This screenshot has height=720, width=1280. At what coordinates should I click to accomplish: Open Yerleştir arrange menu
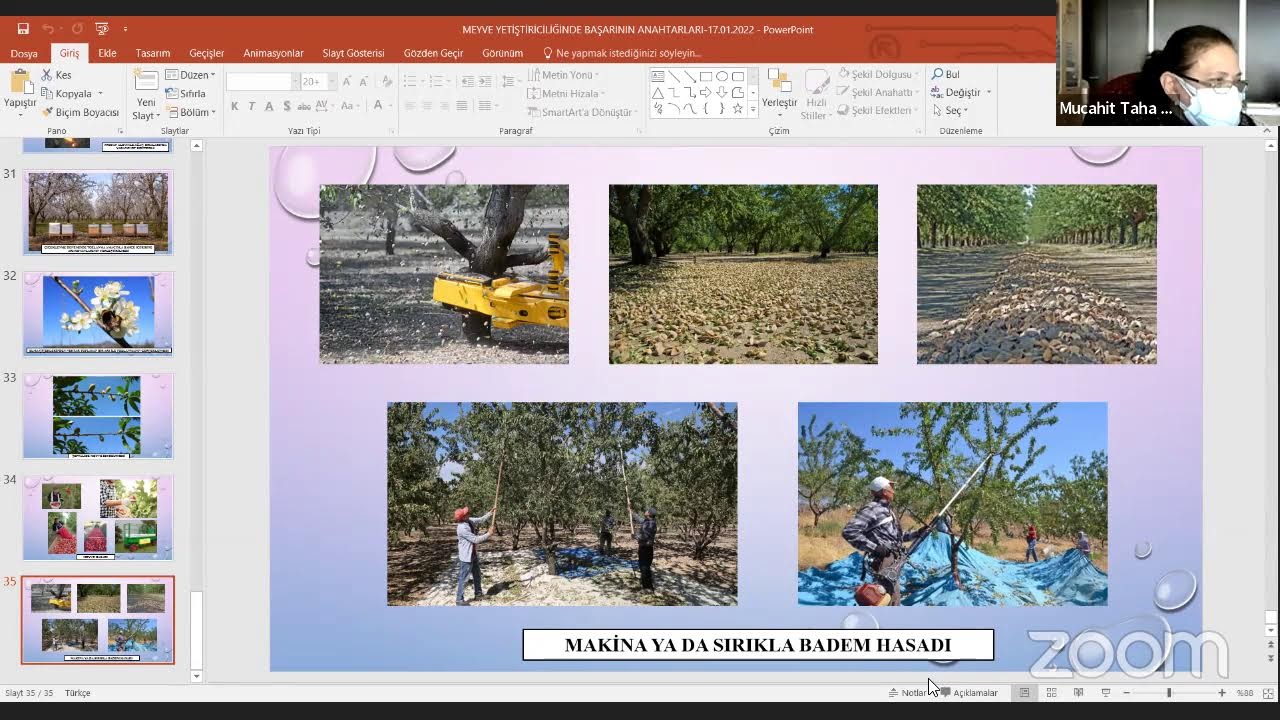click(779, 94)
